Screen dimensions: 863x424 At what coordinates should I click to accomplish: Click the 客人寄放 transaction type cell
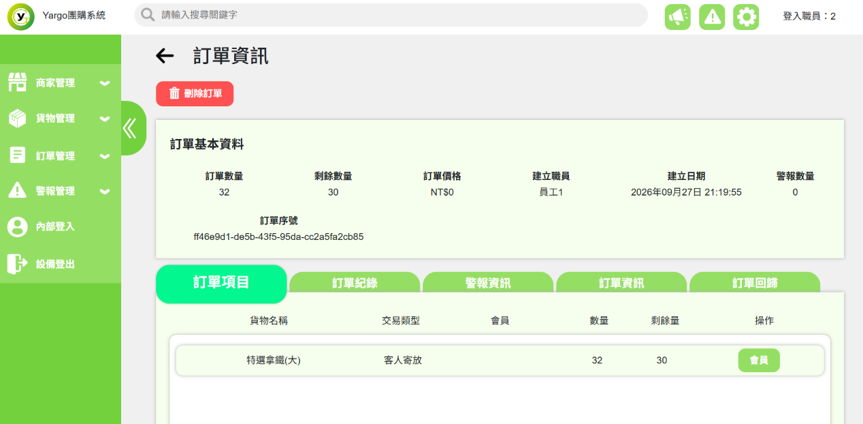click(x=403, y=361)
